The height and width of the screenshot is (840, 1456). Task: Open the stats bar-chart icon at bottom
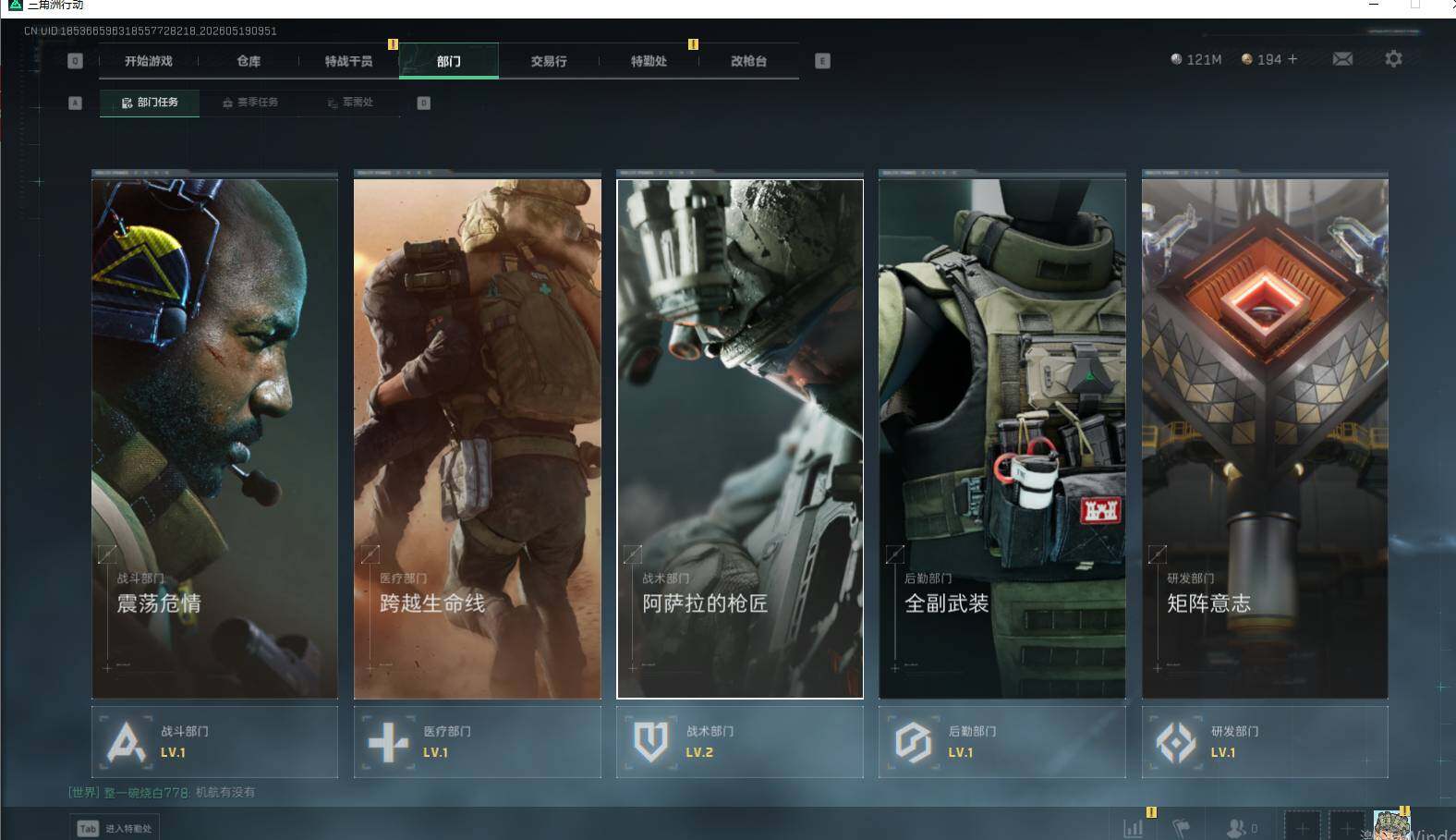click(x=1133, y=828)
